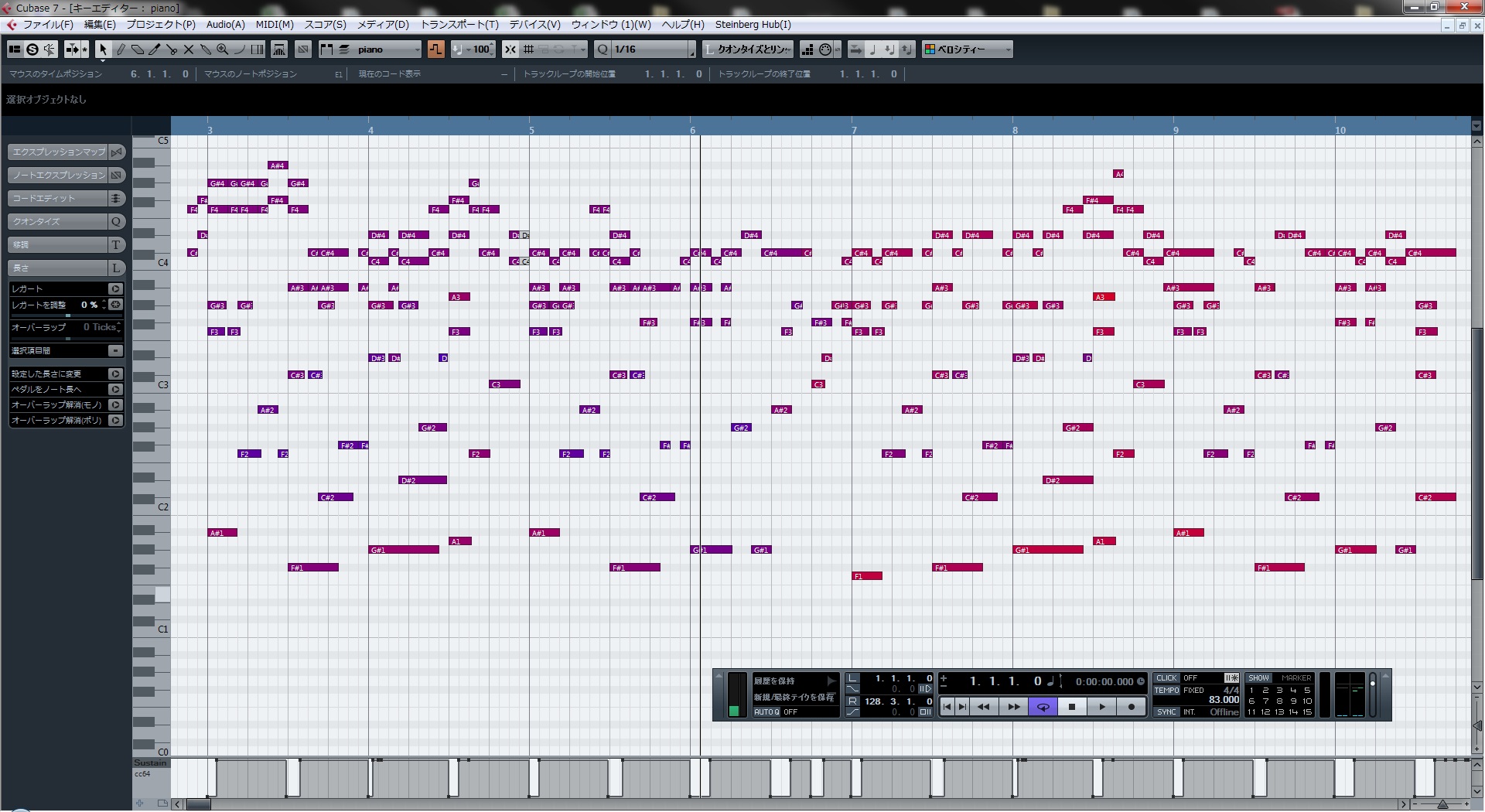1485x812 pixels.
Task: Click the Object Selection arrow tool
Action: (103, 49)
